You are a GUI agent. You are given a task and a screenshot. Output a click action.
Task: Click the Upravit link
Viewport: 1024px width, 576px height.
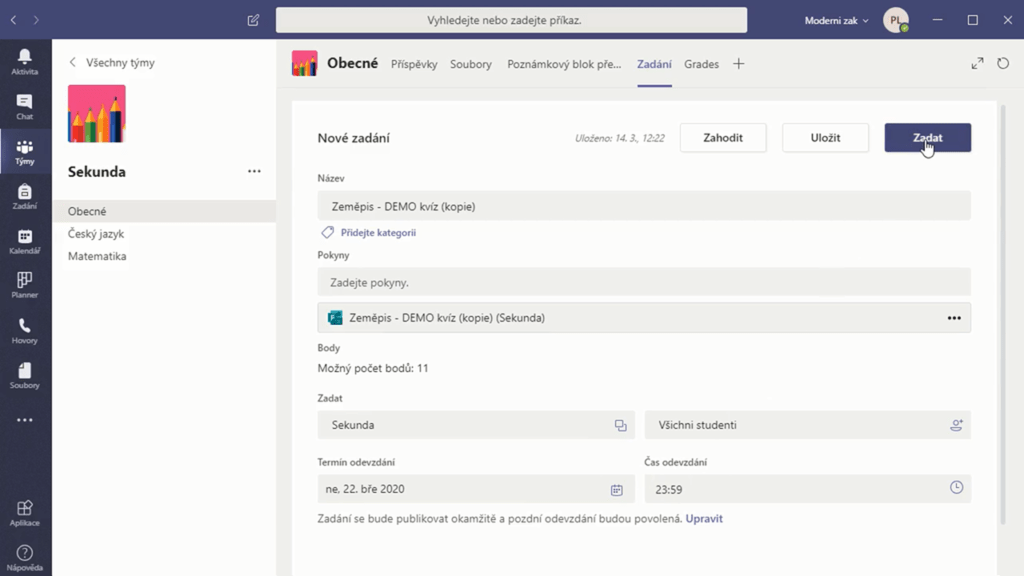704,519
